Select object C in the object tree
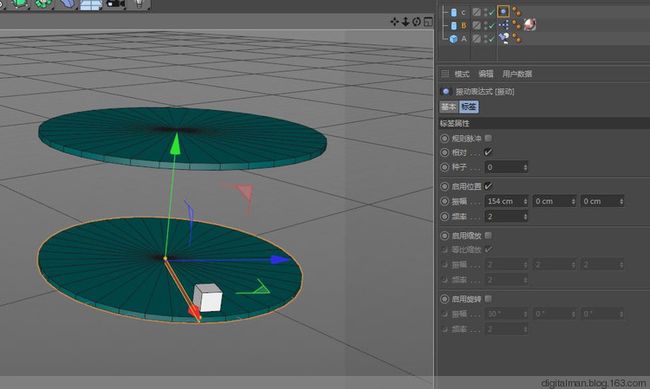Viewport: 650px width, 389px height. click(463, 12)
